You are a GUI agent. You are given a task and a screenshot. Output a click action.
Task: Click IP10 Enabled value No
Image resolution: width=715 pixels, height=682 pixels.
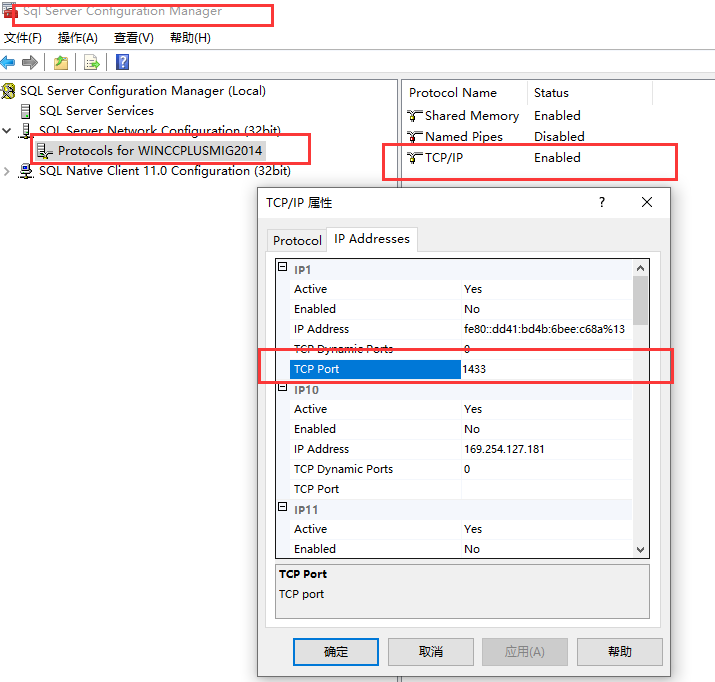(x=547, y=429)
